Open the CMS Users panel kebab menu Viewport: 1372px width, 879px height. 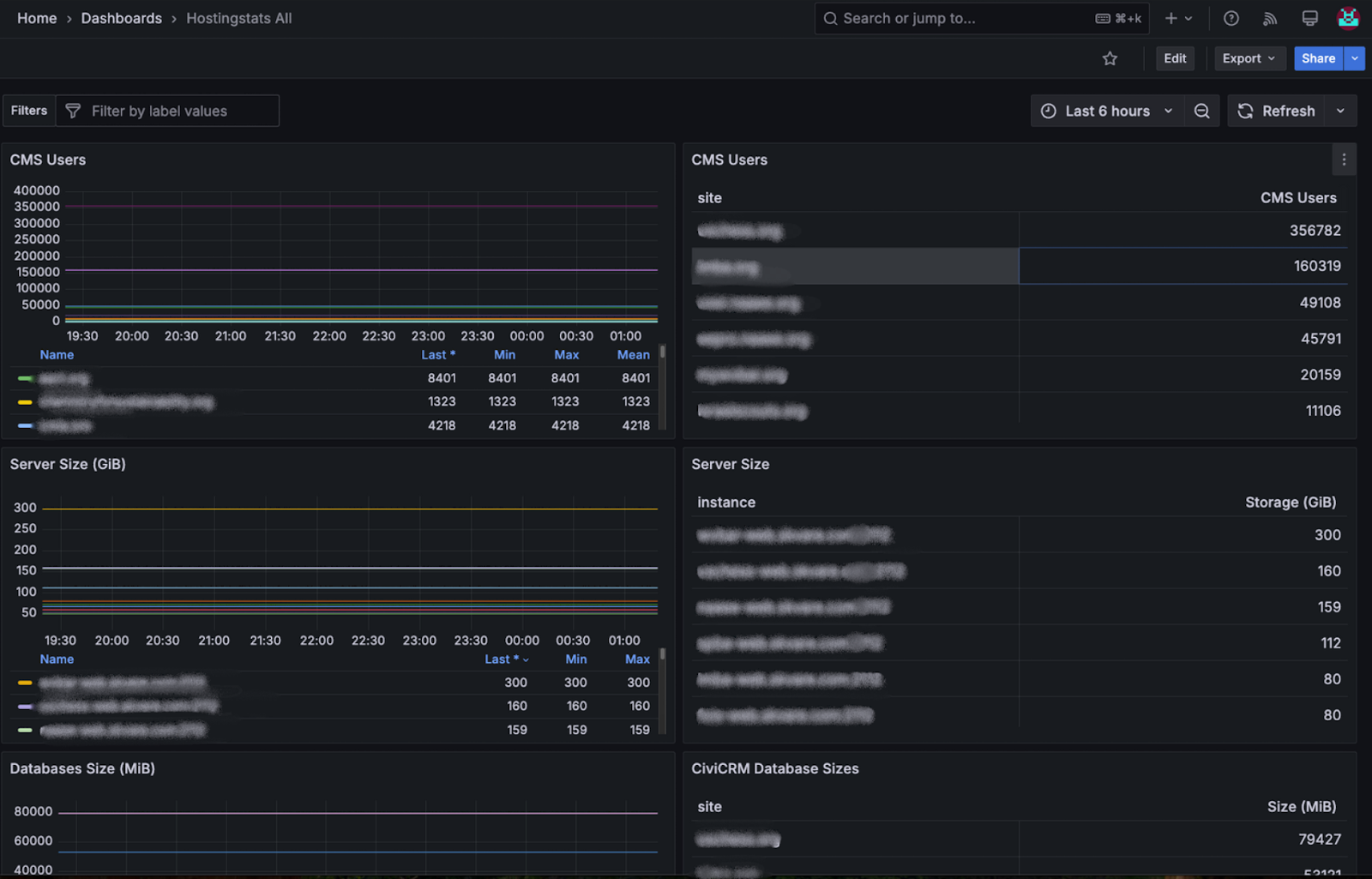1343,160
